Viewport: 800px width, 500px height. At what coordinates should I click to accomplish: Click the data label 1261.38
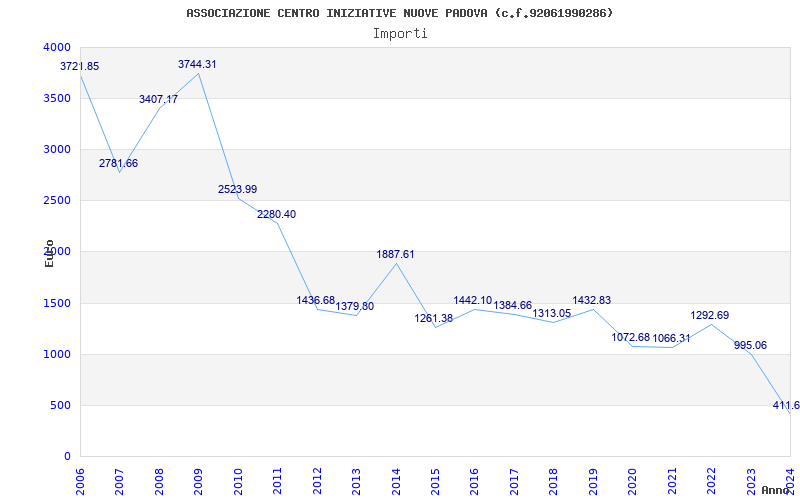(x=434, y=318)
